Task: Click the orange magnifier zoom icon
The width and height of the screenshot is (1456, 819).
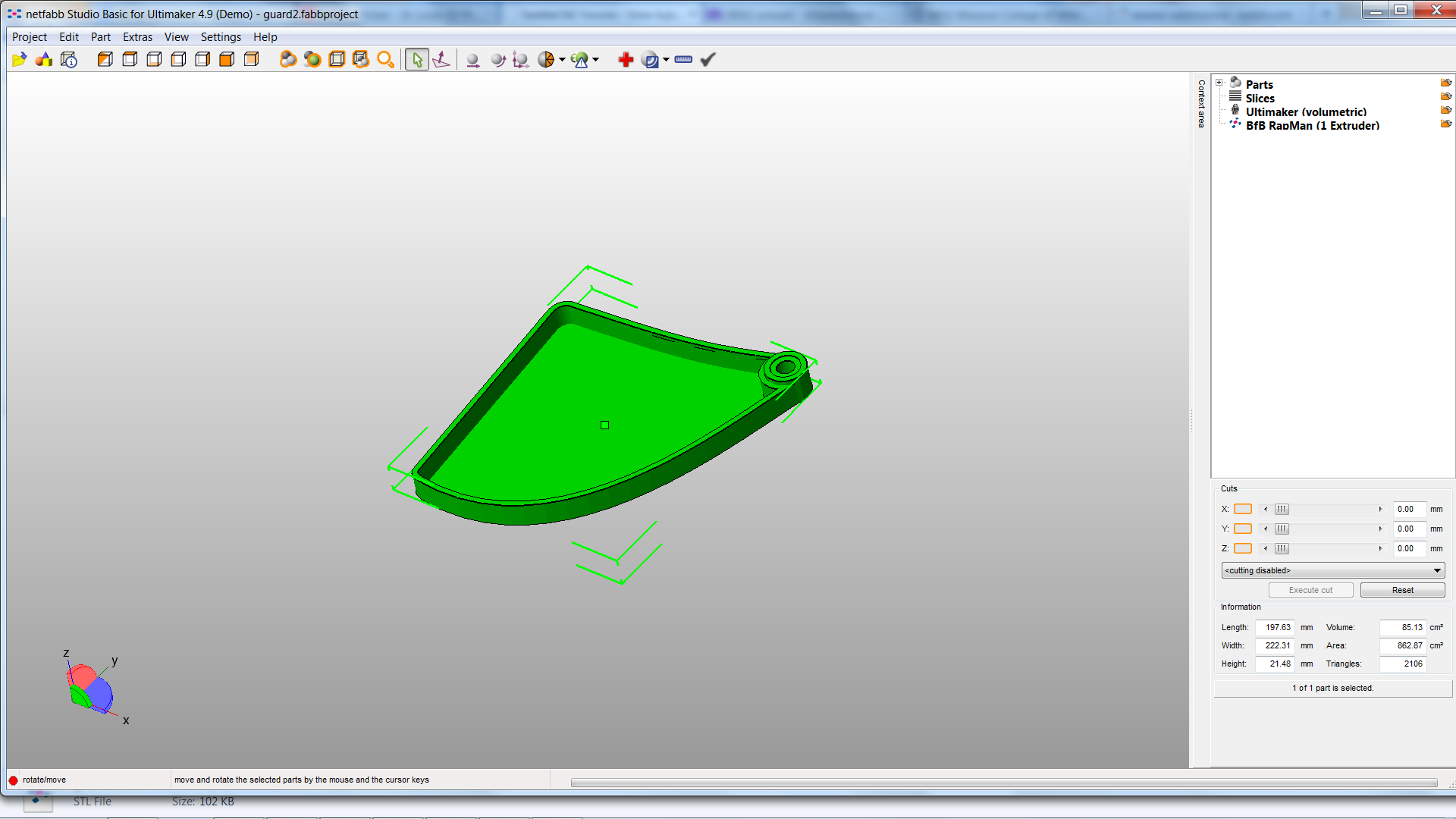Action: (x=385, y=60)
